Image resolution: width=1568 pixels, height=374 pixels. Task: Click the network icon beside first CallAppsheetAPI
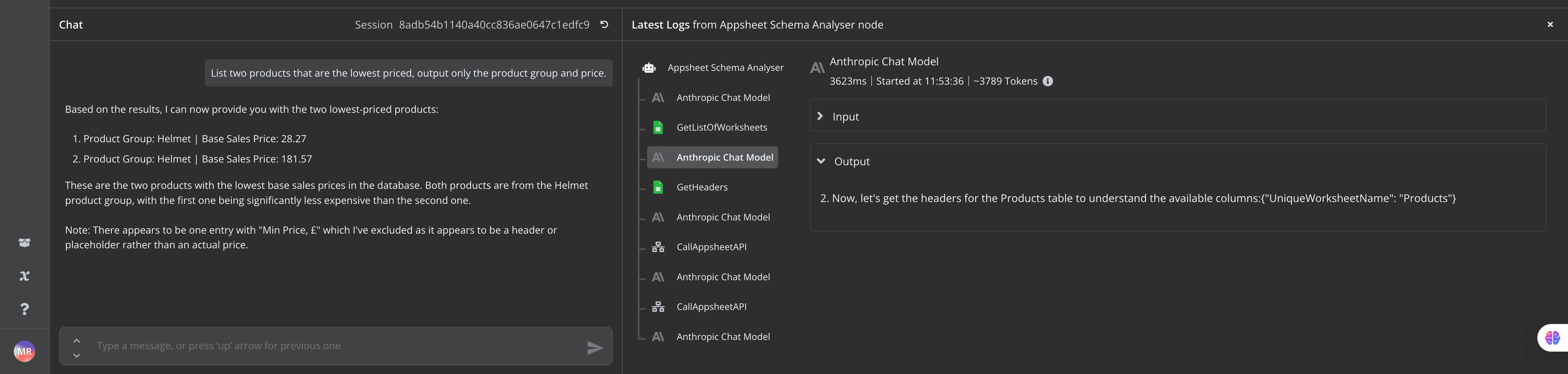658,247
